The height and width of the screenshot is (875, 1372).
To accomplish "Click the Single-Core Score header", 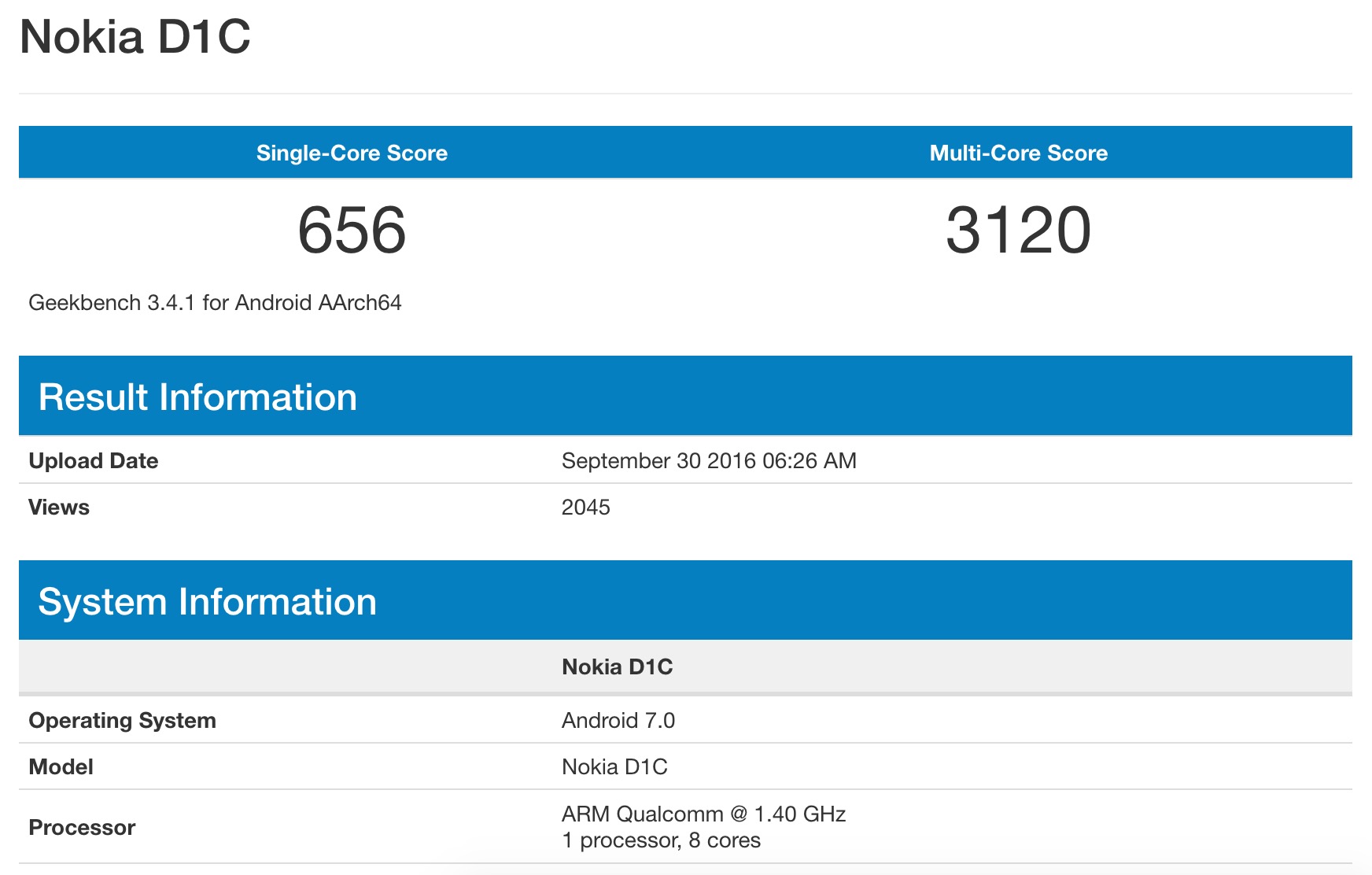I will tap(352, 153).
